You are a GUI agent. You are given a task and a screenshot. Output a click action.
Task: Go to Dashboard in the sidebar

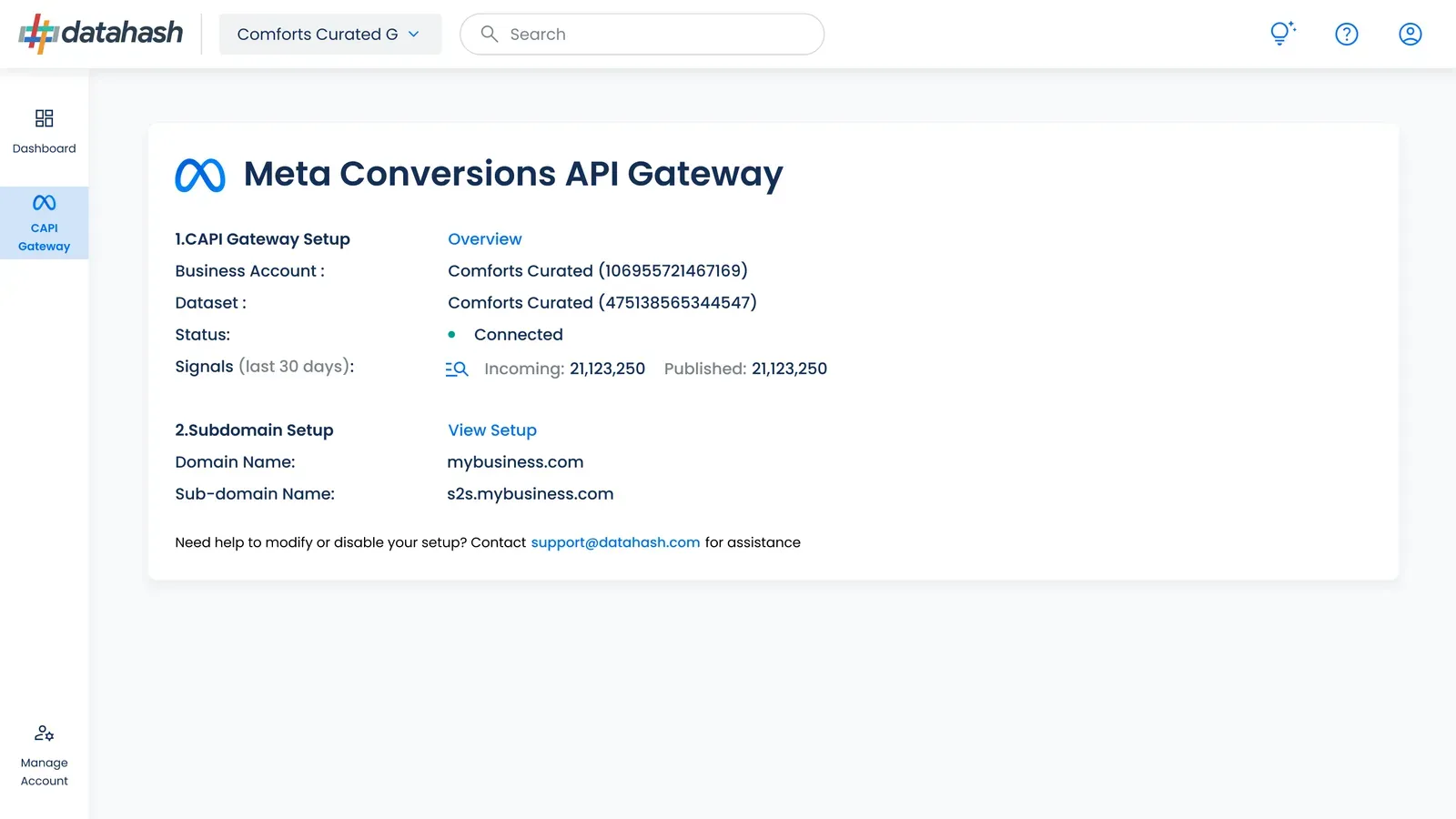coord(45,131)
